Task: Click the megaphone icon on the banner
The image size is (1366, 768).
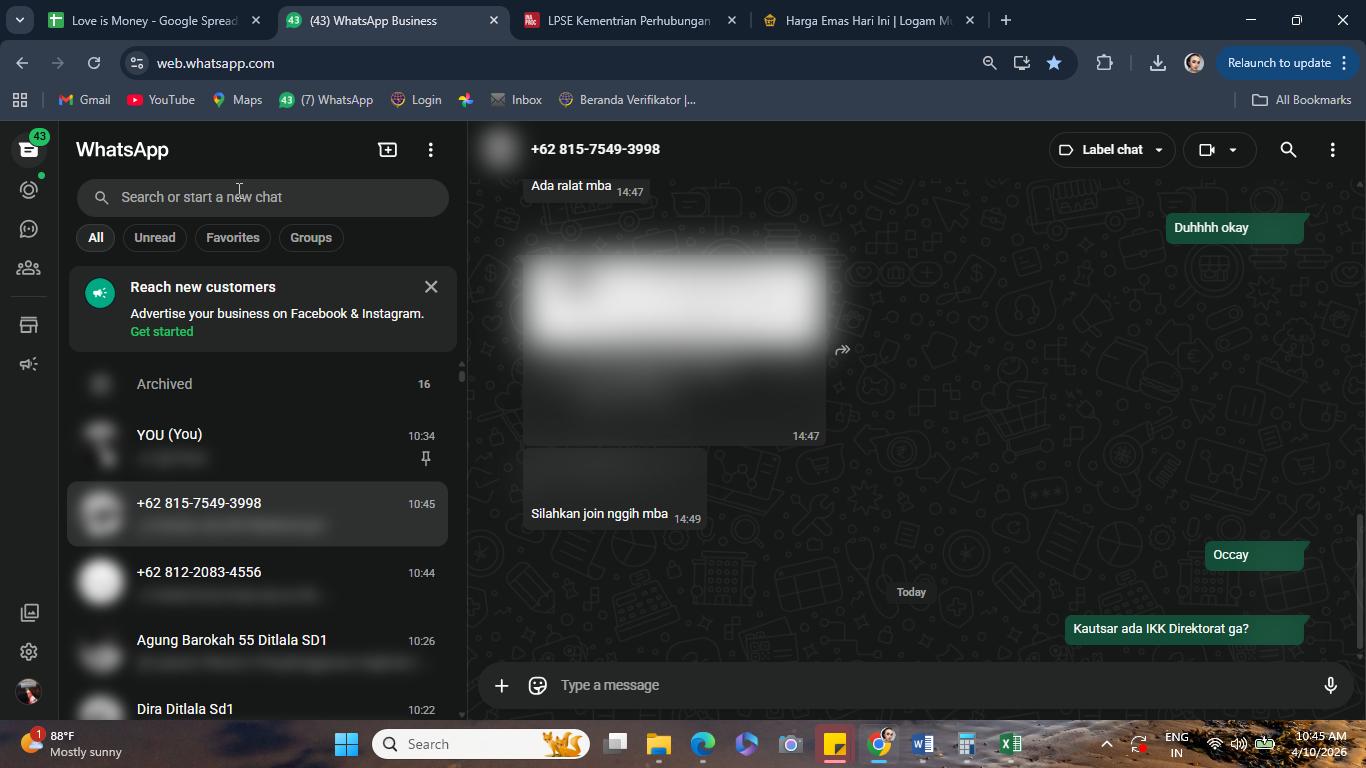Action: 100,293
